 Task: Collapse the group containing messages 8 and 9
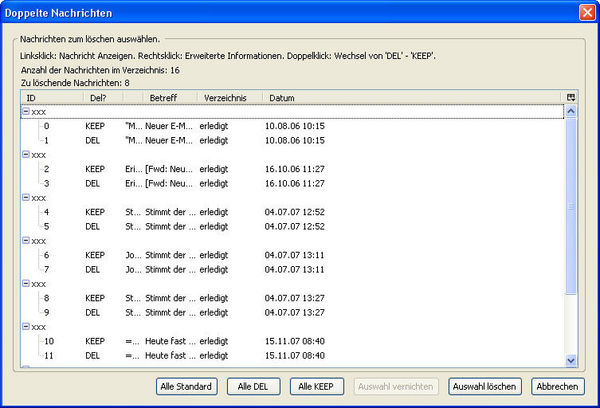(26, 284)
